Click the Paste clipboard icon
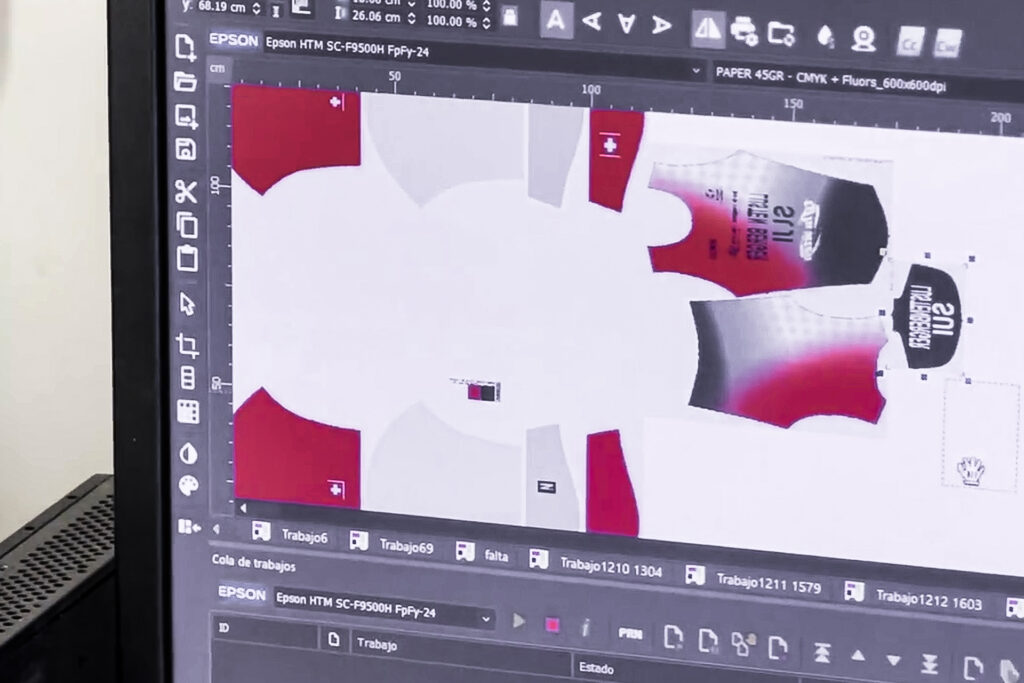1024x683 pixels. [187, 258]
